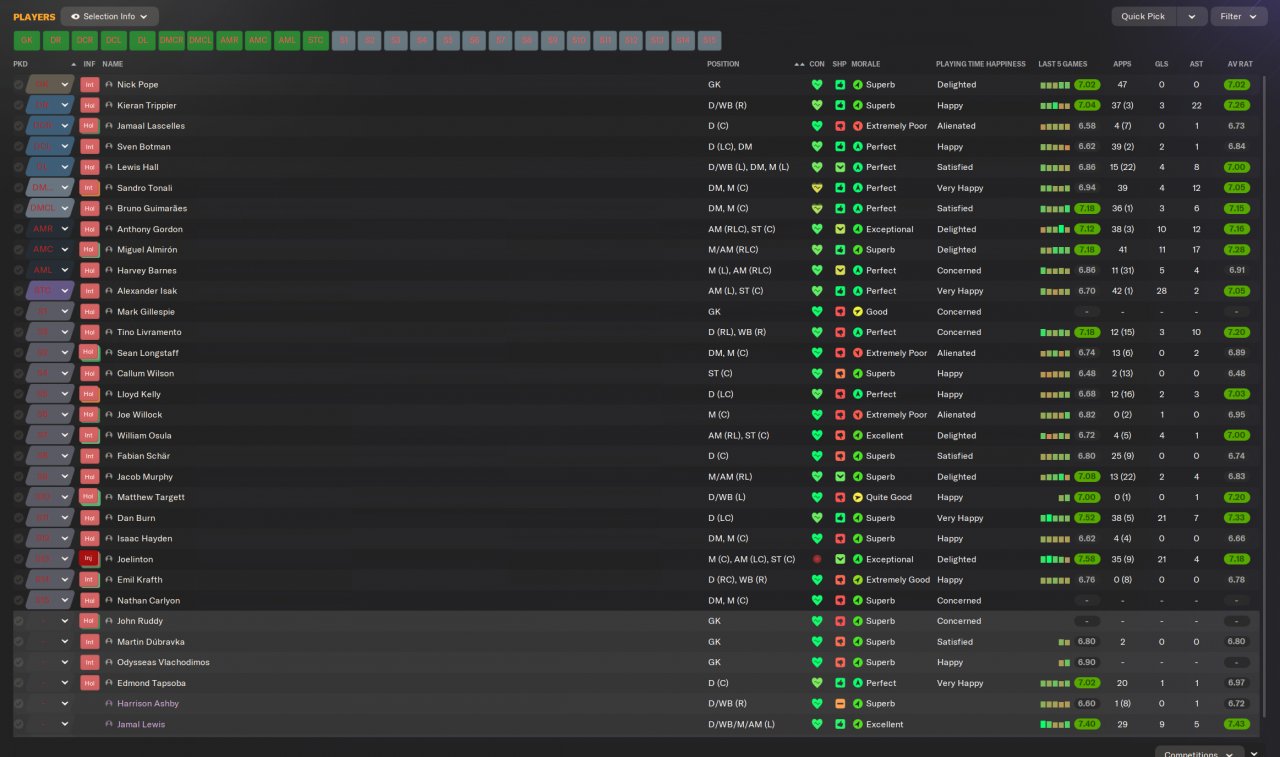This screenshot has height=757, width=1280.
Task: Sort by Playing Time Happiness column
Action: coord(981,64)
